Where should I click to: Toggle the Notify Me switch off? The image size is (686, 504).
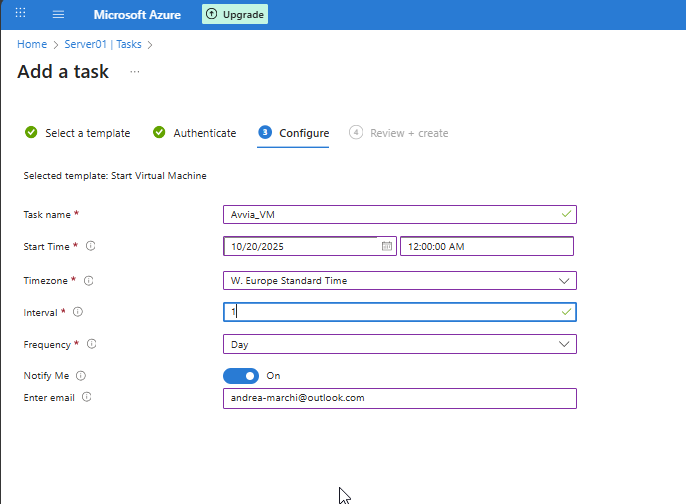[x=241, y=376]
